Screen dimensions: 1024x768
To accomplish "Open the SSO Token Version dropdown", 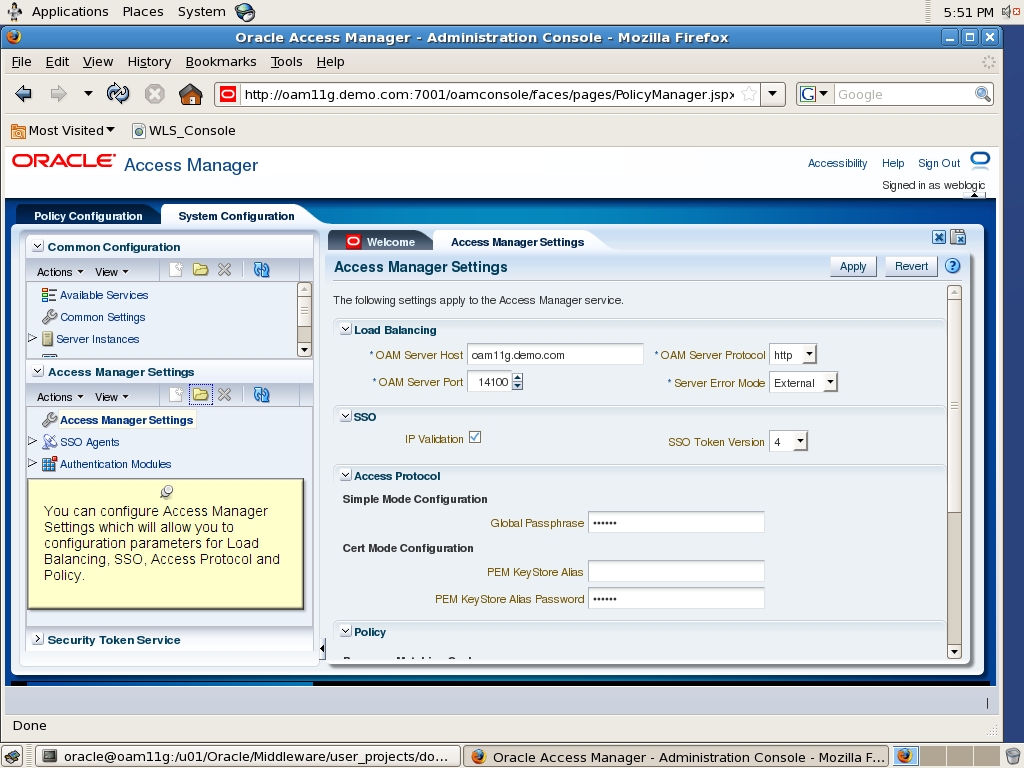I will click(801, 441).
